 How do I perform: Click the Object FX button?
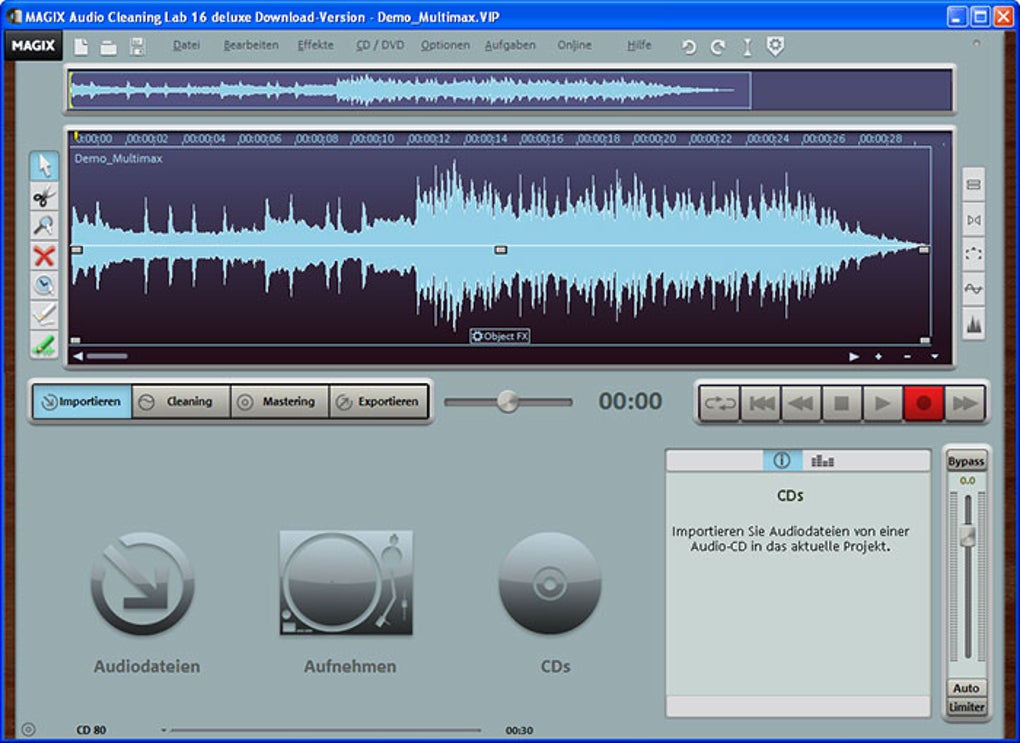[500, 337]
